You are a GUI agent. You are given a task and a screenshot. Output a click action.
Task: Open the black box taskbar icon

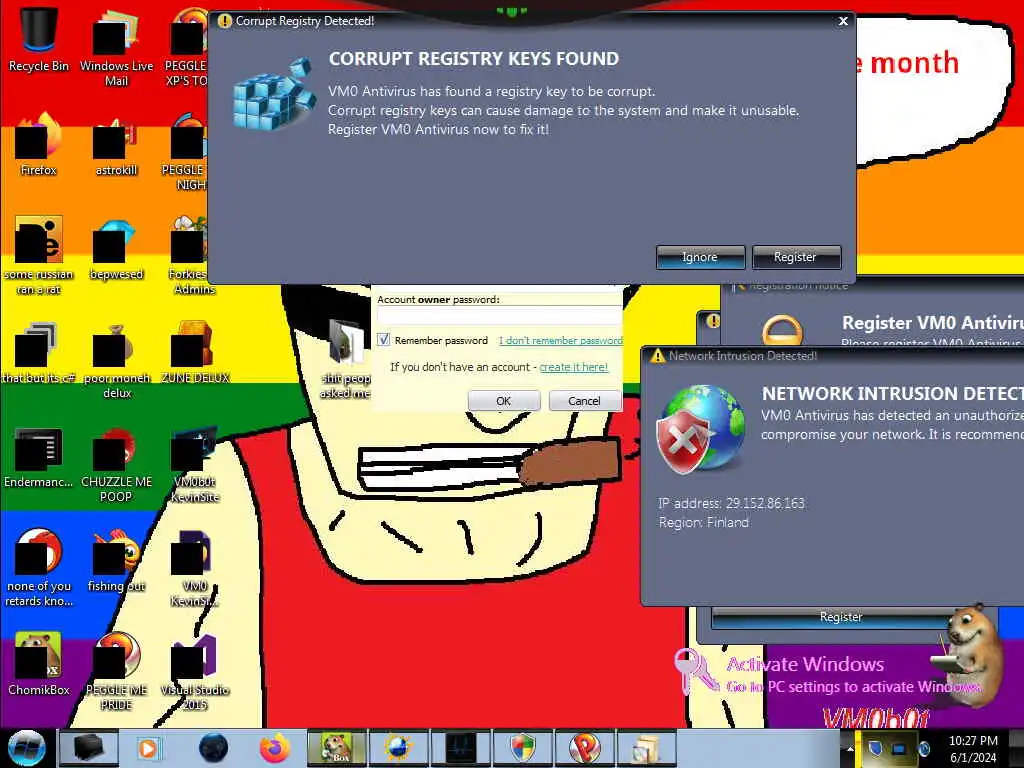pyautogui.click(x=88, y=748)
